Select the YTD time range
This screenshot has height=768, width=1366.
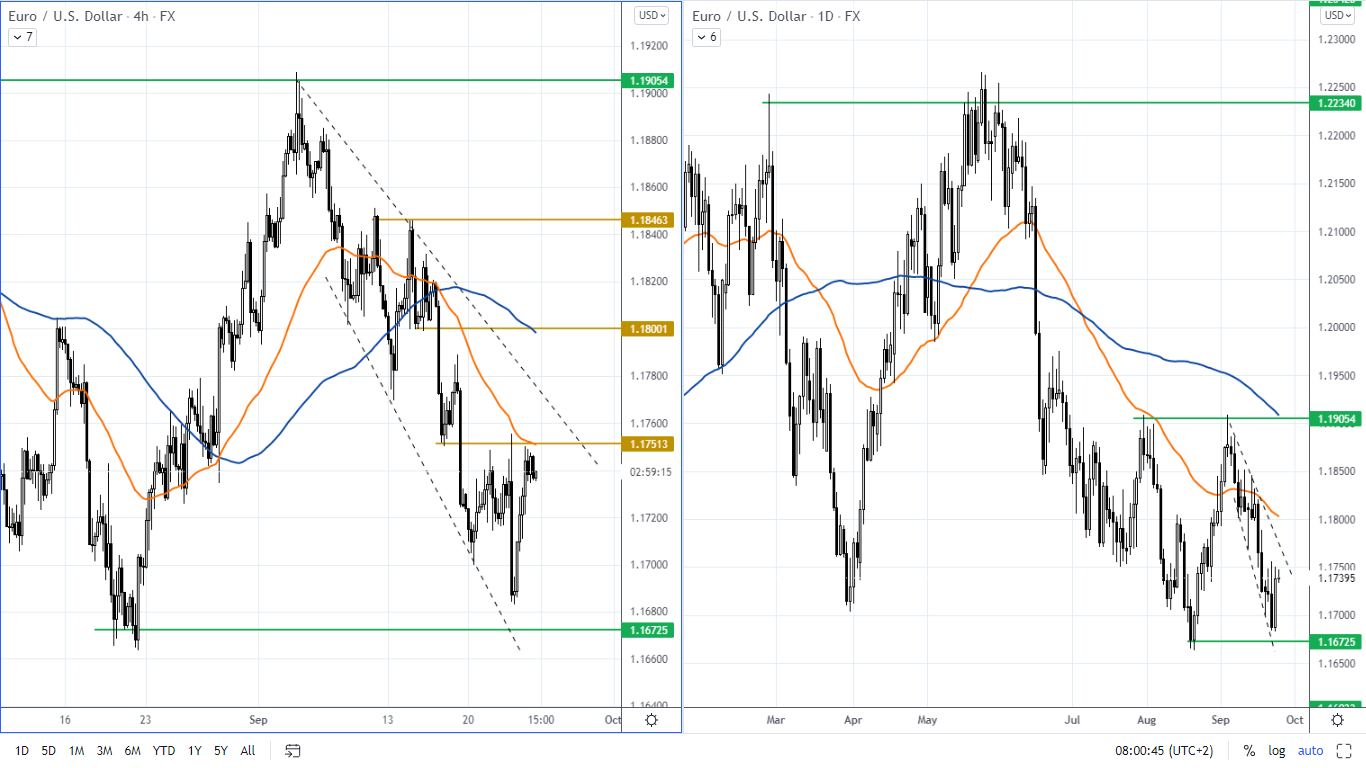[164, 750]
